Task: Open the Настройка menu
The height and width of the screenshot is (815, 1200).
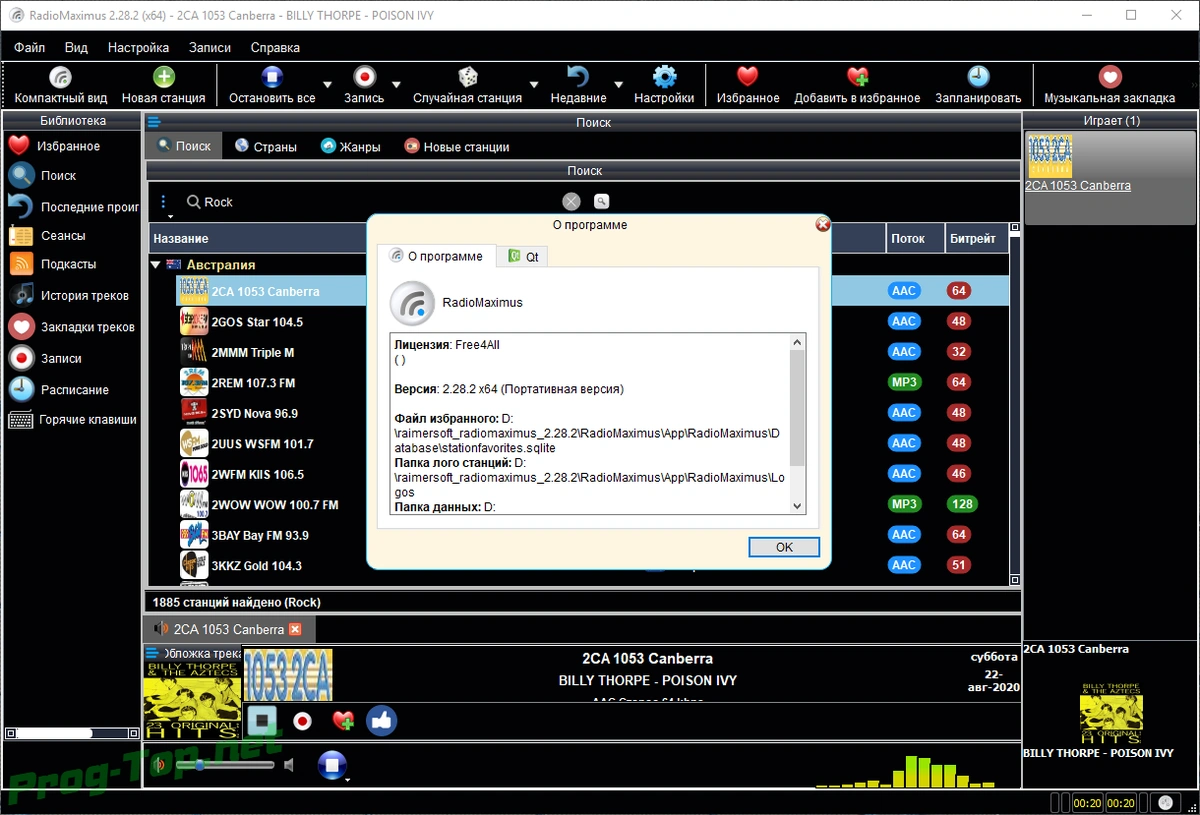Action: point(138,47)
